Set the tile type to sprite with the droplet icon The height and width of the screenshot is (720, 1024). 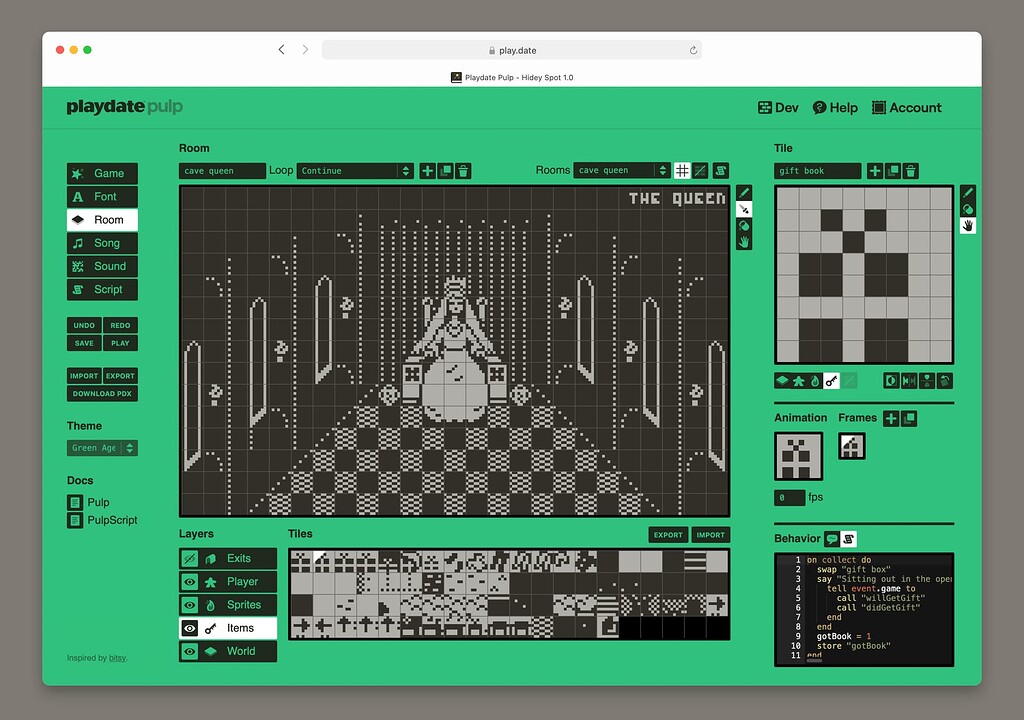coord(815,382)
